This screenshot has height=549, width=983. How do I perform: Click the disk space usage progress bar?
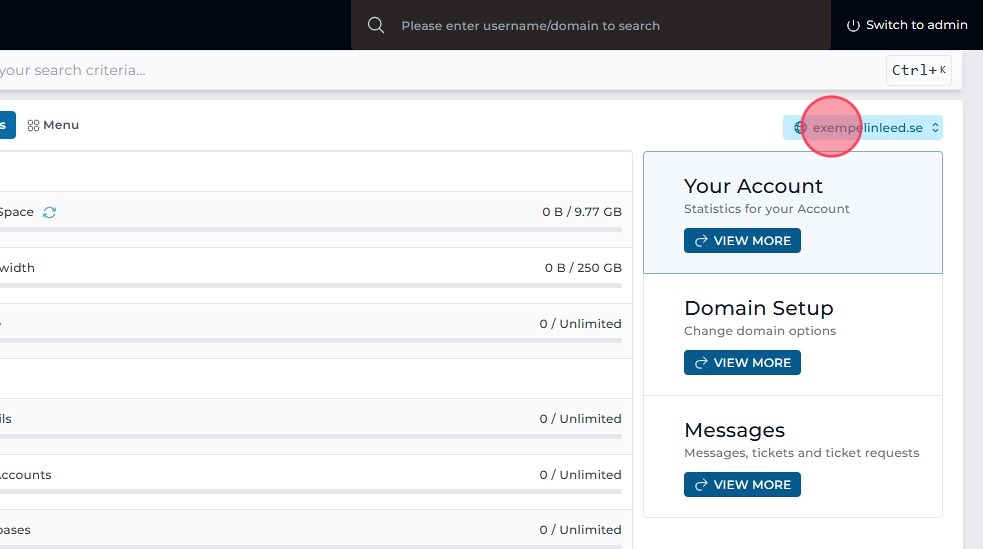click(310, 230)
